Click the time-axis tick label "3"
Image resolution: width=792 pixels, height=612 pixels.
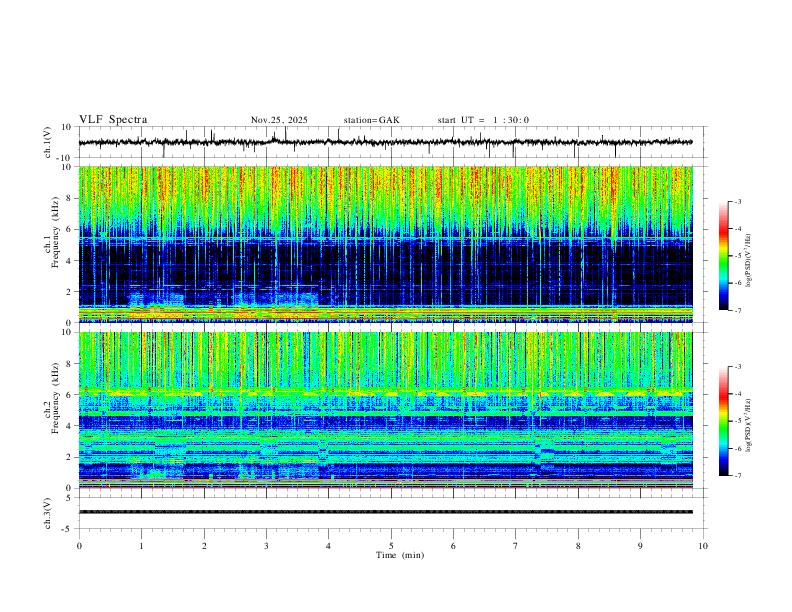pyautogui.click(x=266, y=546)
